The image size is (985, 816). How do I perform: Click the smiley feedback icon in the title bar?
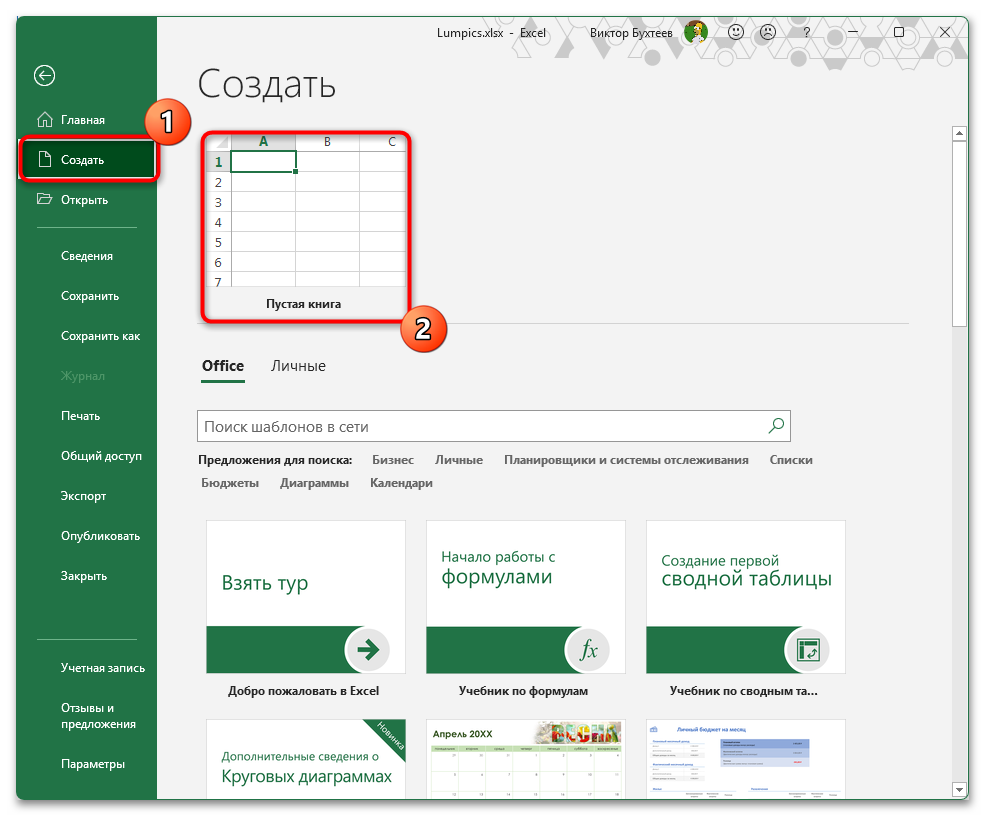coord(735,32)
